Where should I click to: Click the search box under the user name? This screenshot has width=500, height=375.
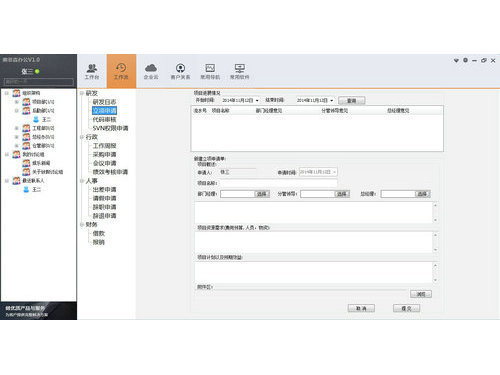[39, 82]
